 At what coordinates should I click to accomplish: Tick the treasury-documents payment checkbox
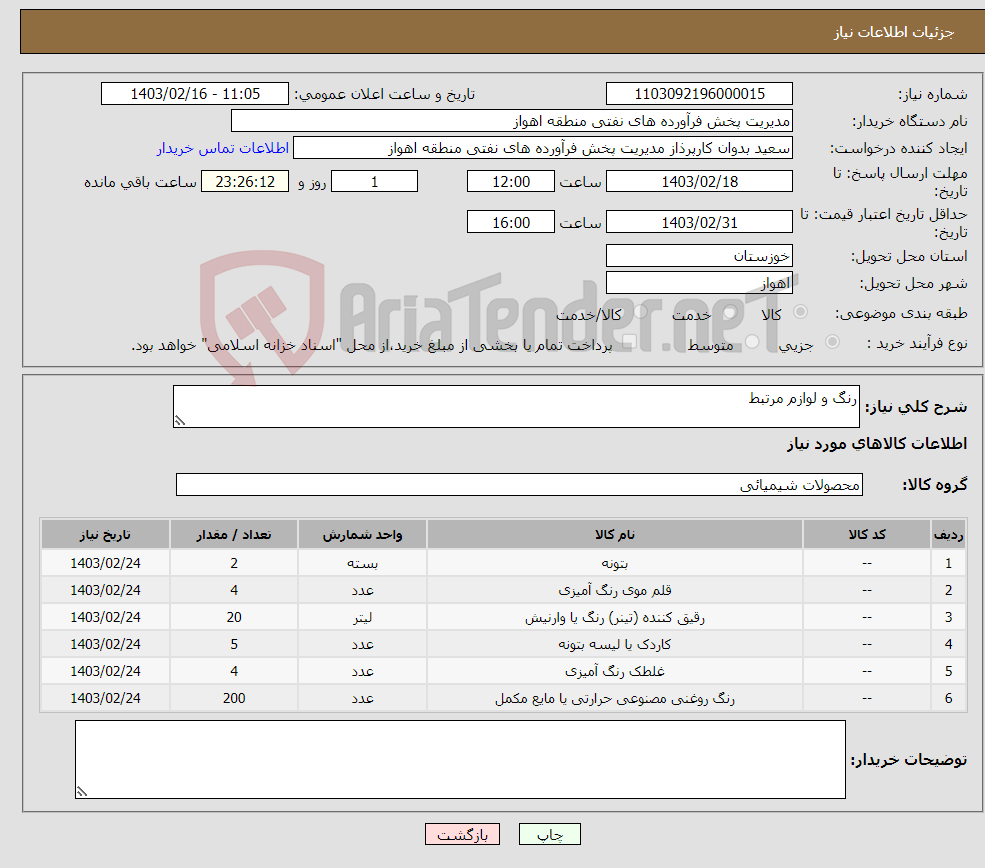(x=629, y=342)
